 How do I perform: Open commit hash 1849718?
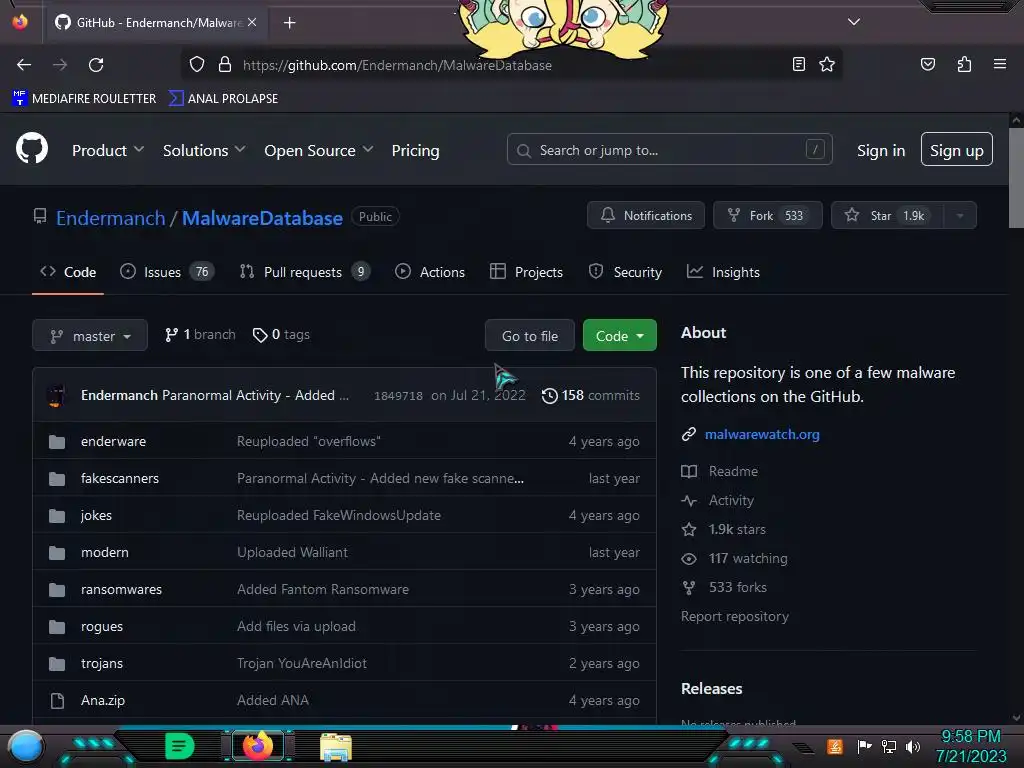(x=398, y=396)
